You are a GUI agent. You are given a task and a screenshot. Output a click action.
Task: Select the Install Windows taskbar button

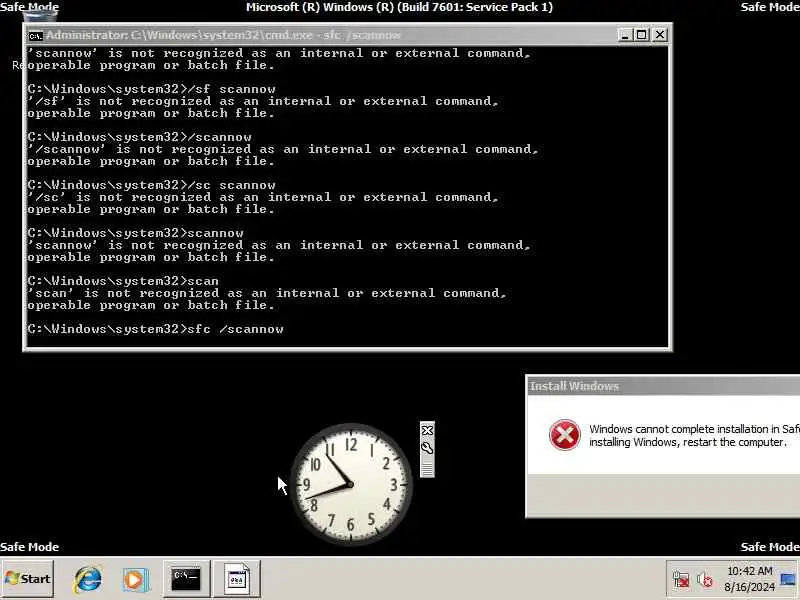pos(237,579)
